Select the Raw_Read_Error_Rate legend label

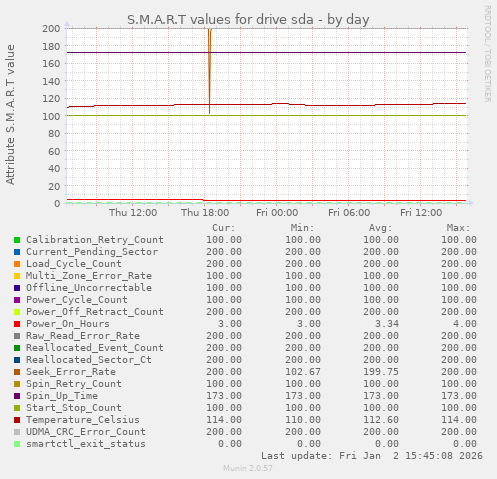click(83, 336)
